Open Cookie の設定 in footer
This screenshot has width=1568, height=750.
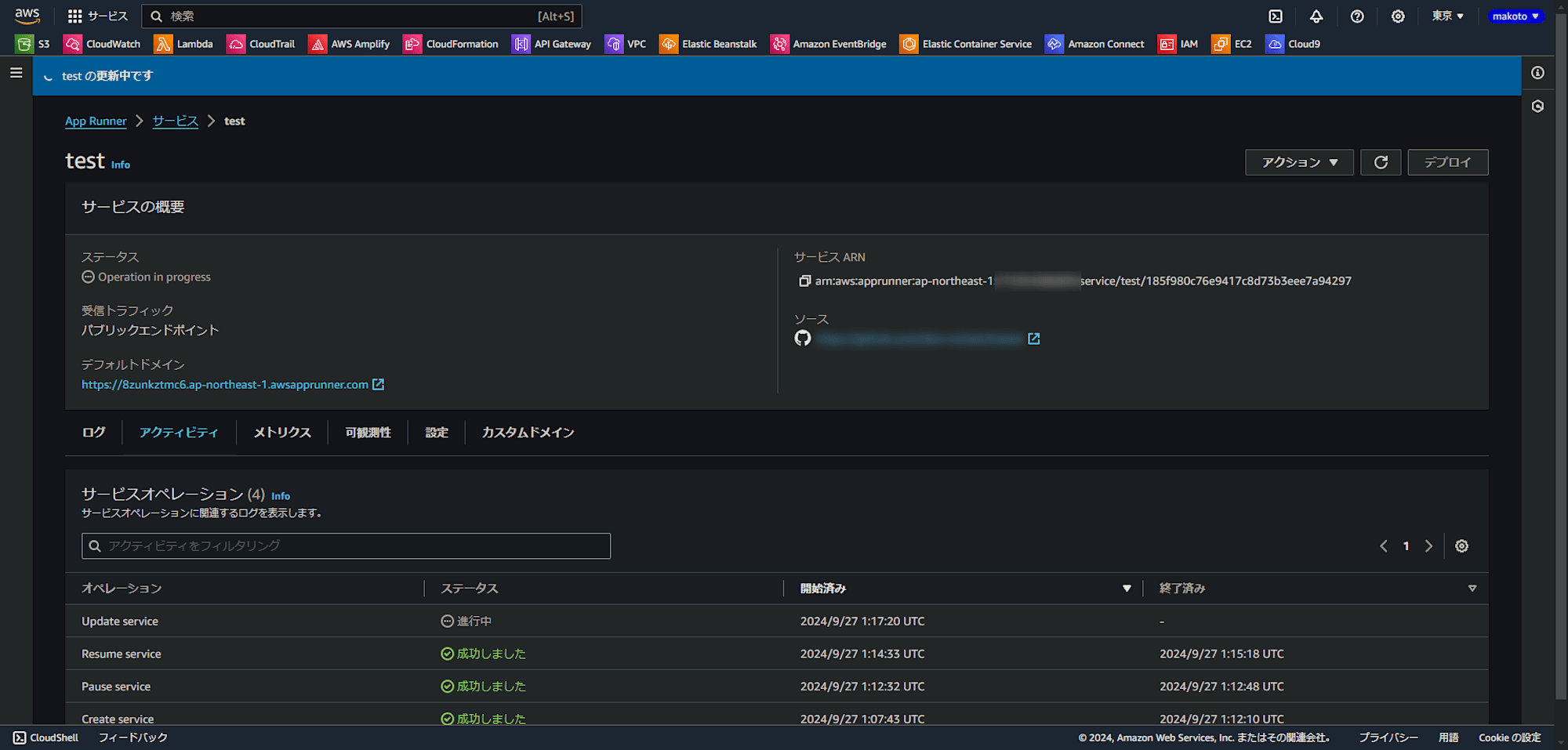[1510, 737]
